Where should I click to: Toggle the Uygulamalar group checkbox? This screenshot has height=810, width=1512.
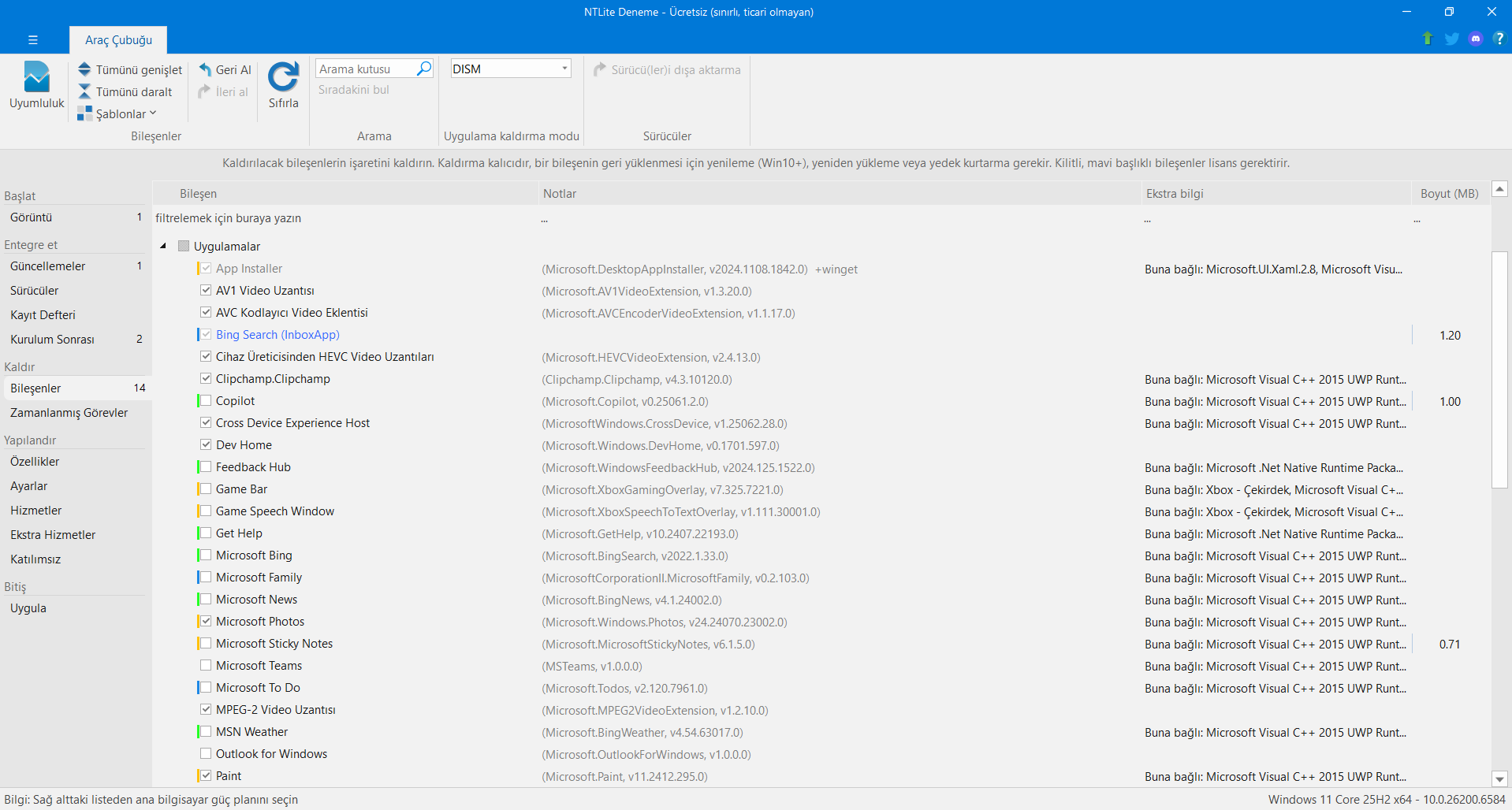184,246
